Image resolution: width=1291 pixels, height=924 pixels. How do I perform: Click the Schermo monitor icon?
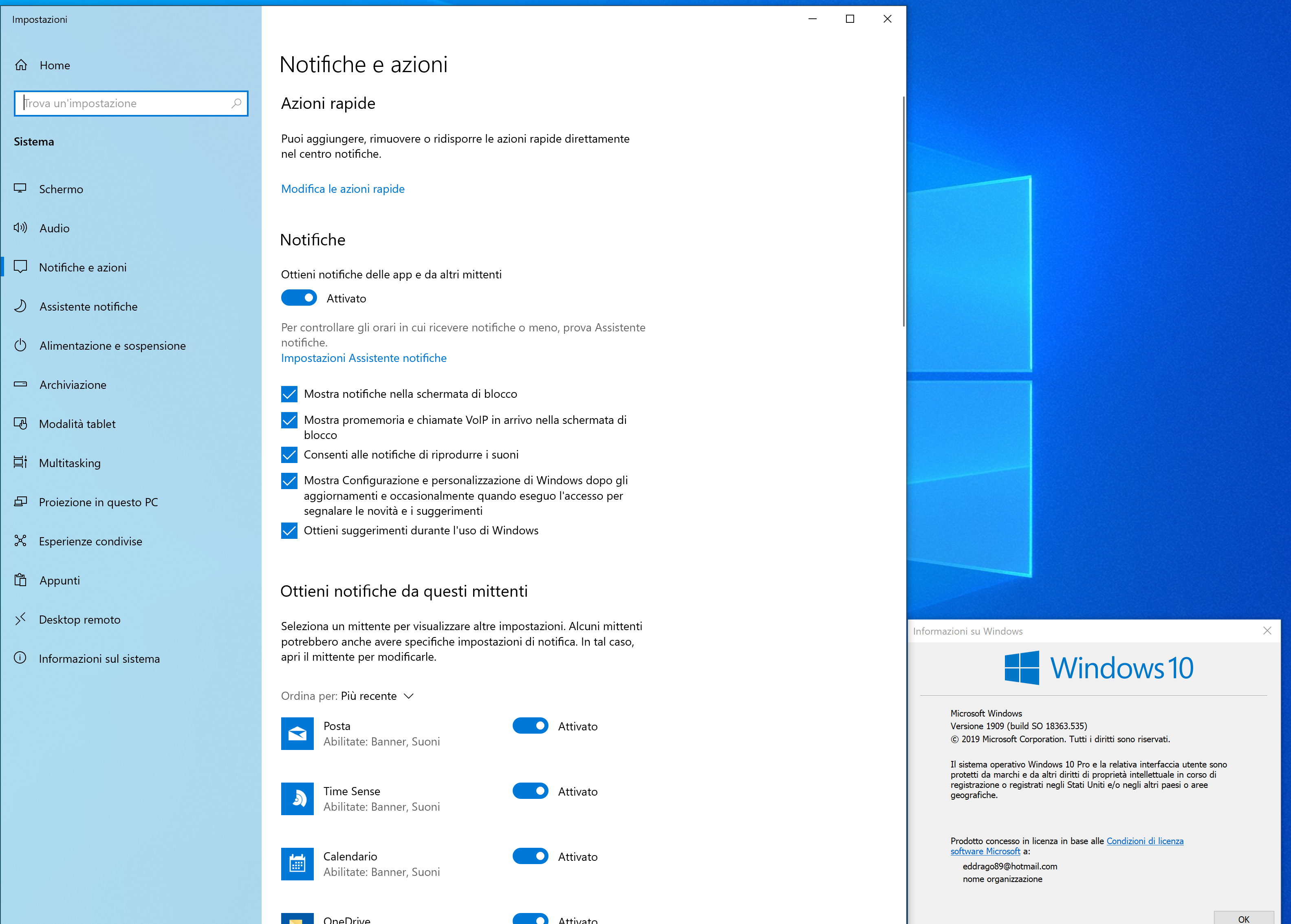[x=20, y=188]
